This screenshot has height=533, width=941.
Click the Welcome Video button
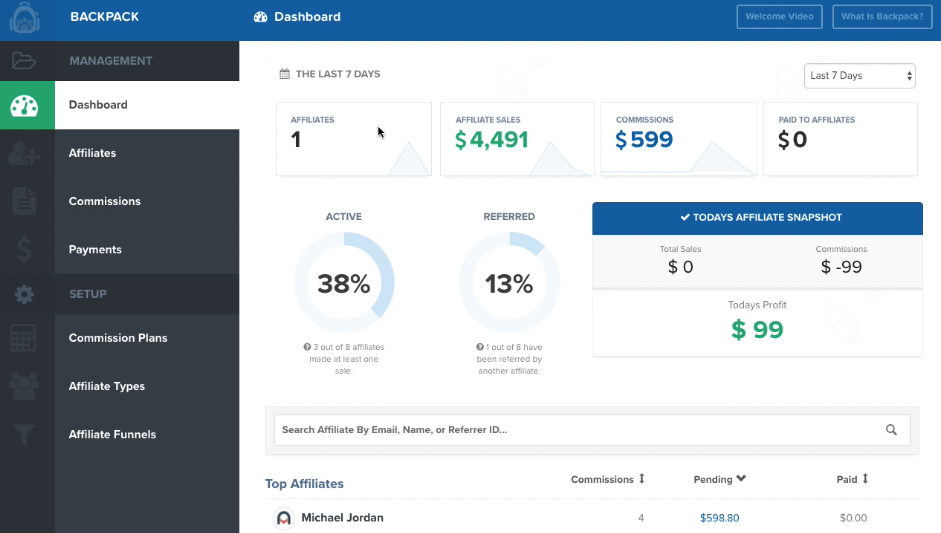[x=779, y=17]
